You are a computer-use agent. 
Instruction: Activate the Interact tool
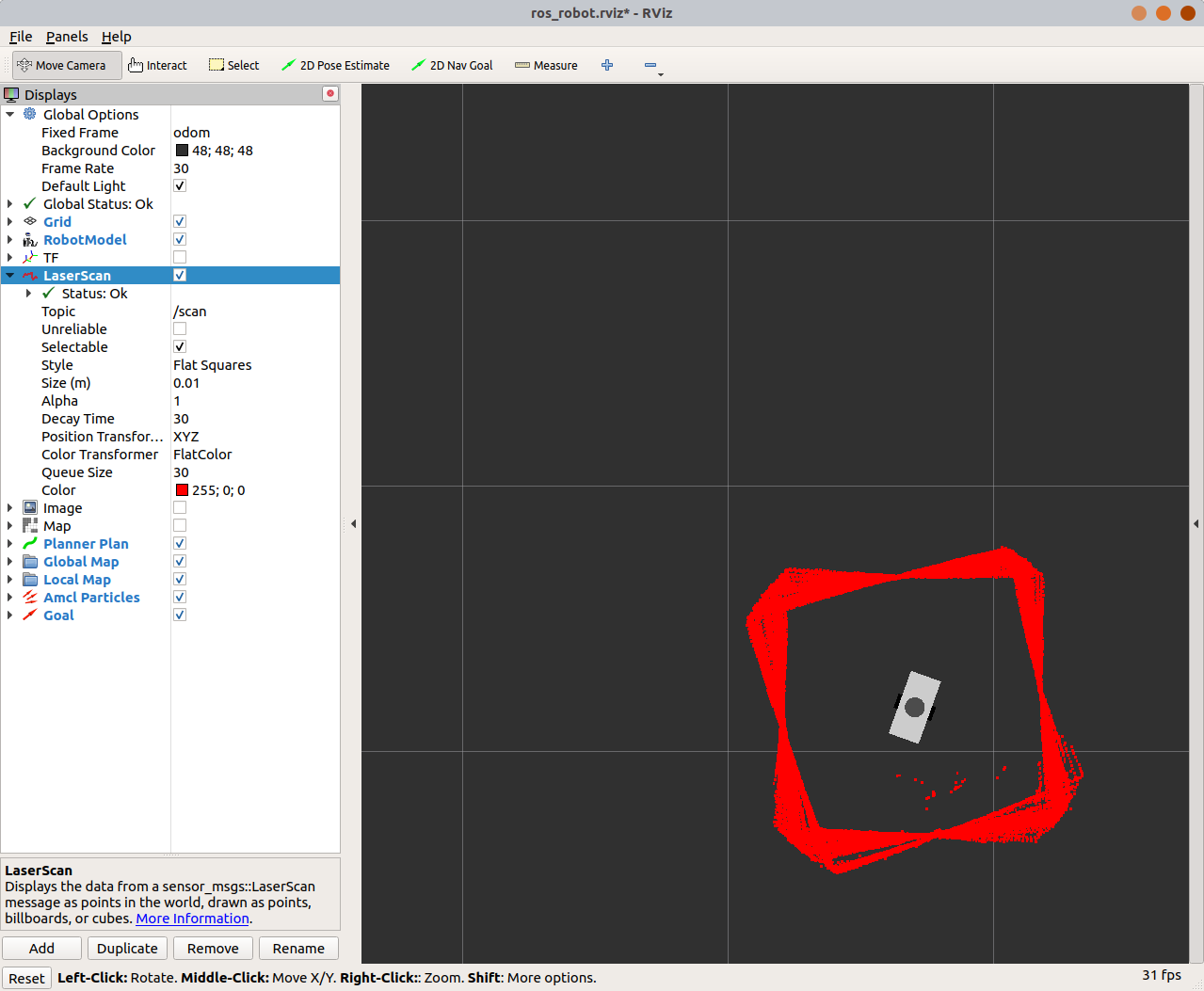coord(157,65)
